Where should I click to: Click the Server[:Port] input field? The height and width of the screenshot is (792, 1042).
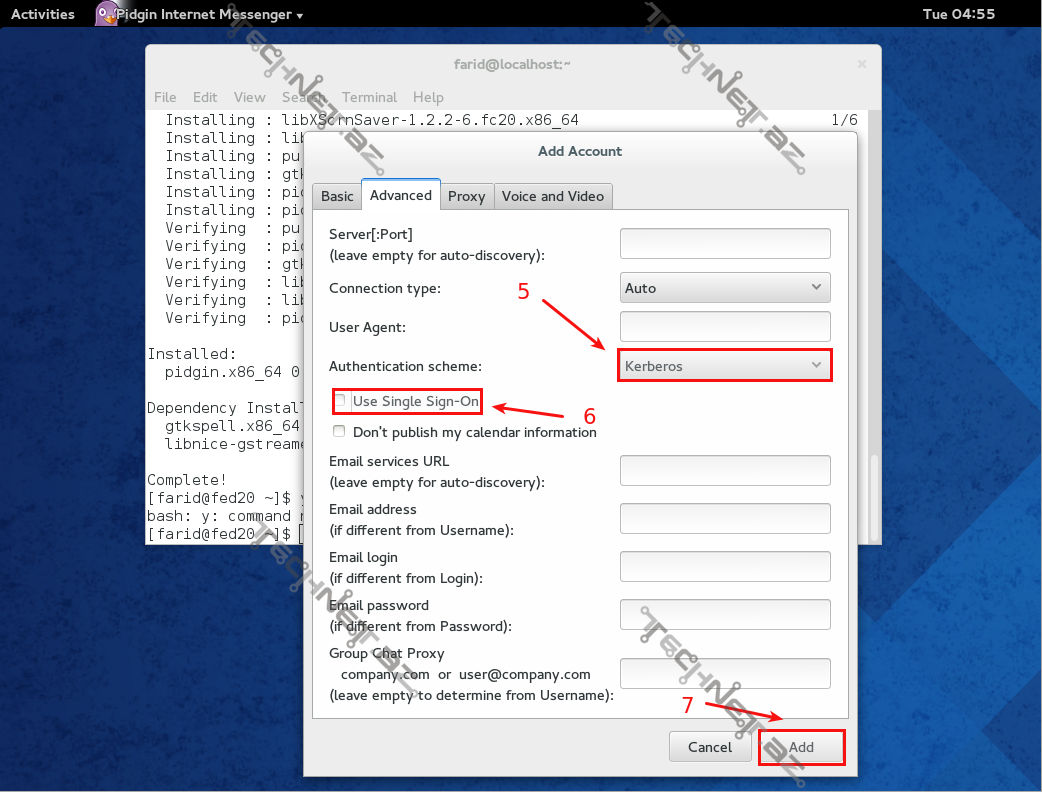[x=725, y=244]
